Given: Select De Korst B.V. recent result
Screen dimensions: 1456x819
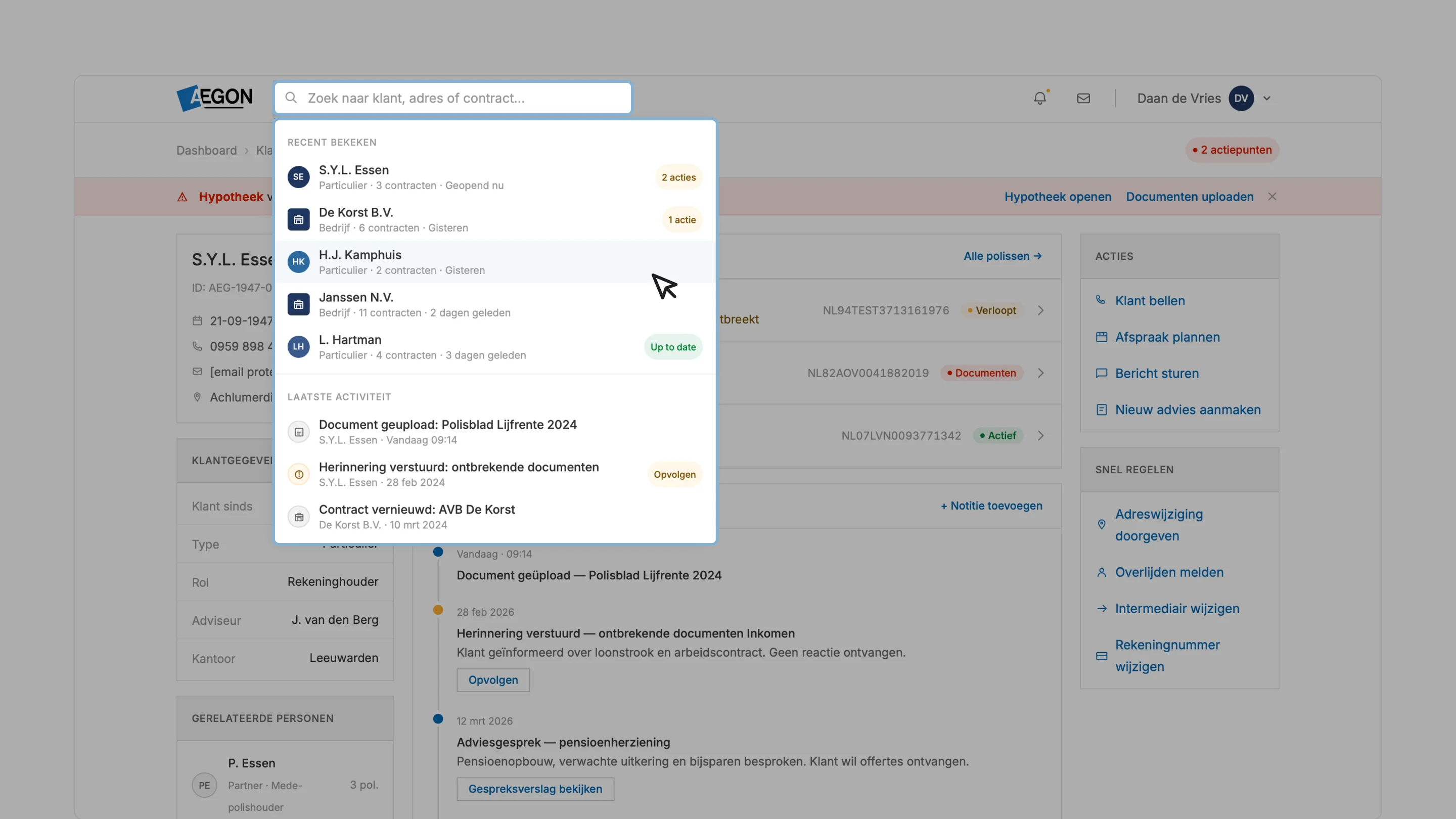Looking at the screenshot, I should point(495,219).
